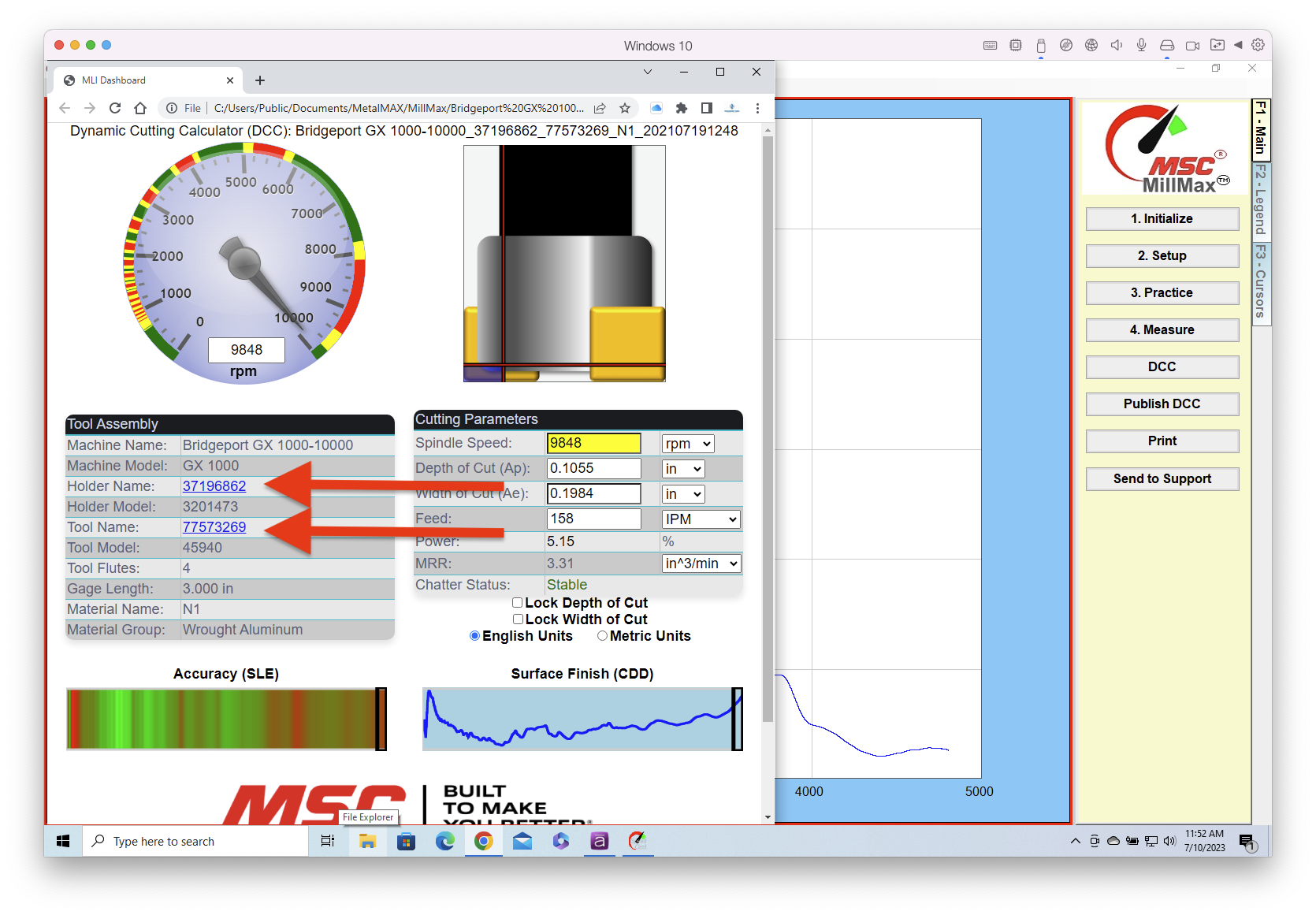Open the MillMax app taskbar icon

(x=638, y=841)
